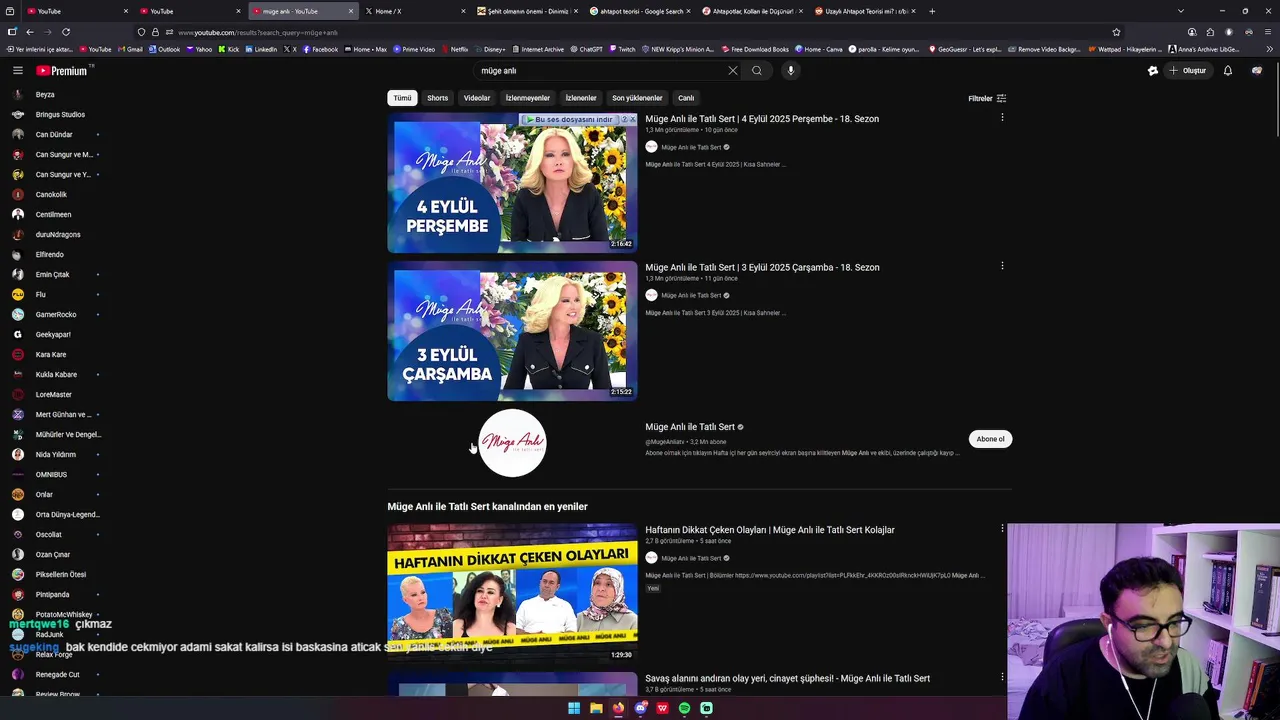Screen dimensions: 1280x720
Task: Play Haftanın Dikkat Çeken Olayları thumbnail
Action: click(512, 593)
